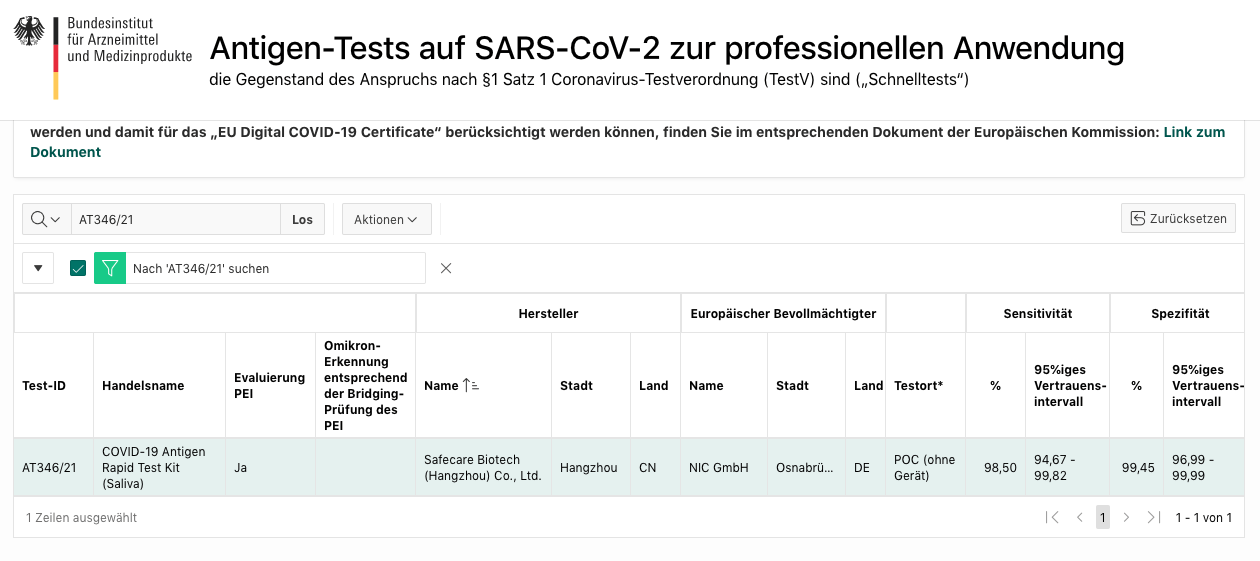Open the search column selector magnifier
Screen dimensions: 1260x561
click(x=46, y=219)
